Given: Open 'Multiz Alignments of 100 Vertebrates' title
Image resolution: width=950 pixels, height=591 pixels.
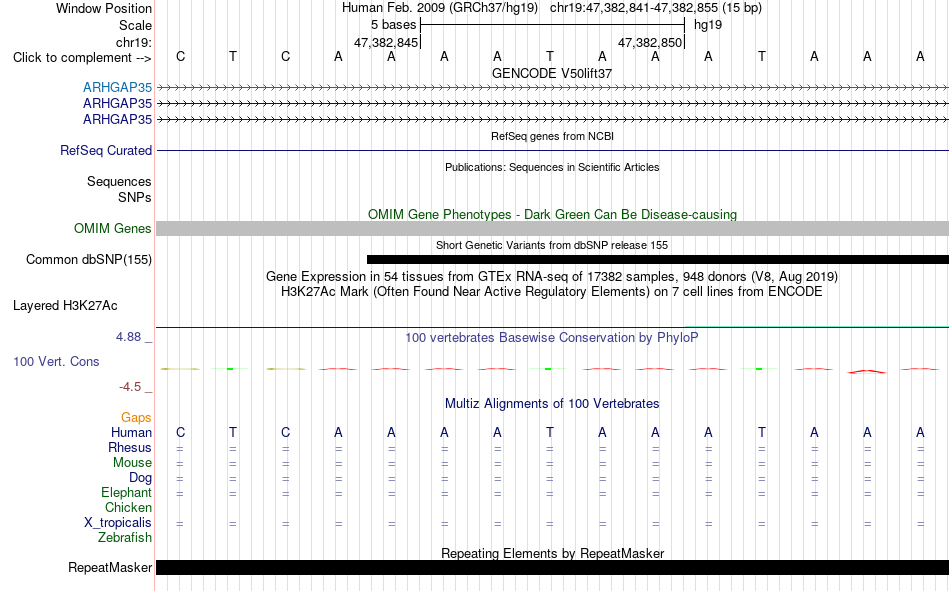Looking at the screenshot, I should pos(552,404).
